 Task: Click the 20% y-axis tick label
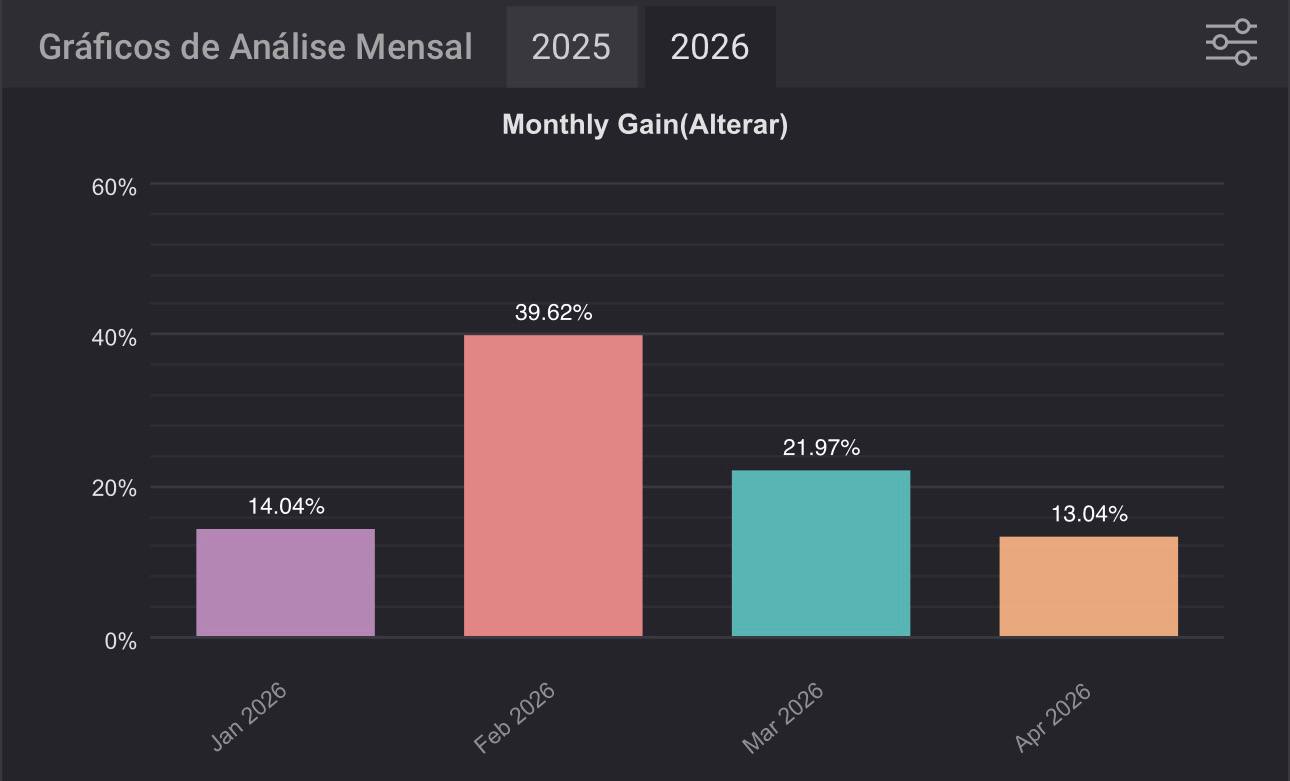pyautogui.click(x=114, y=489)
